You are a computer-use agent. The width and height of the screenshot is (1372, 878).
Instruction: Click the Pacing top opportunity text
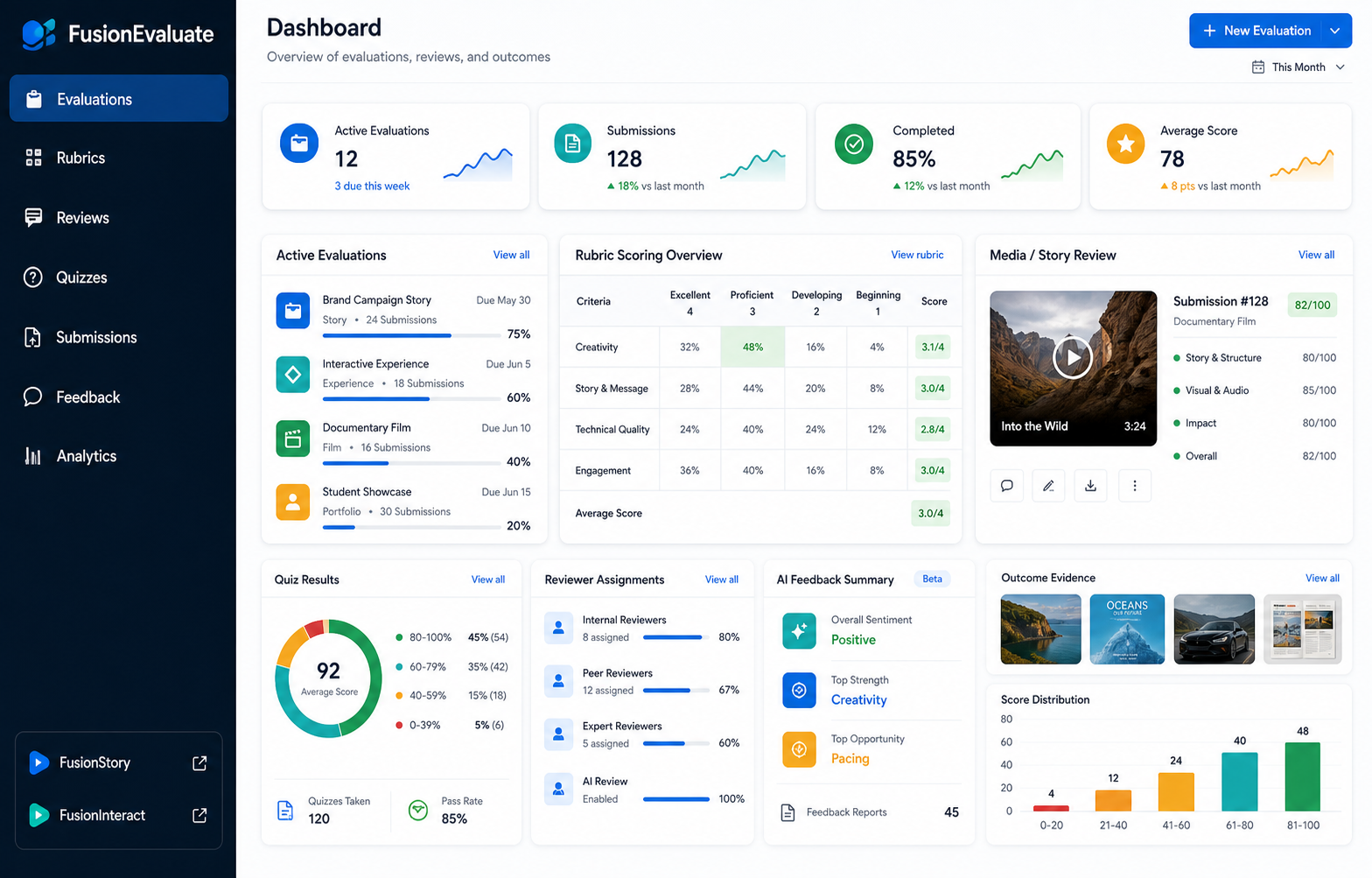click(850, 758)
